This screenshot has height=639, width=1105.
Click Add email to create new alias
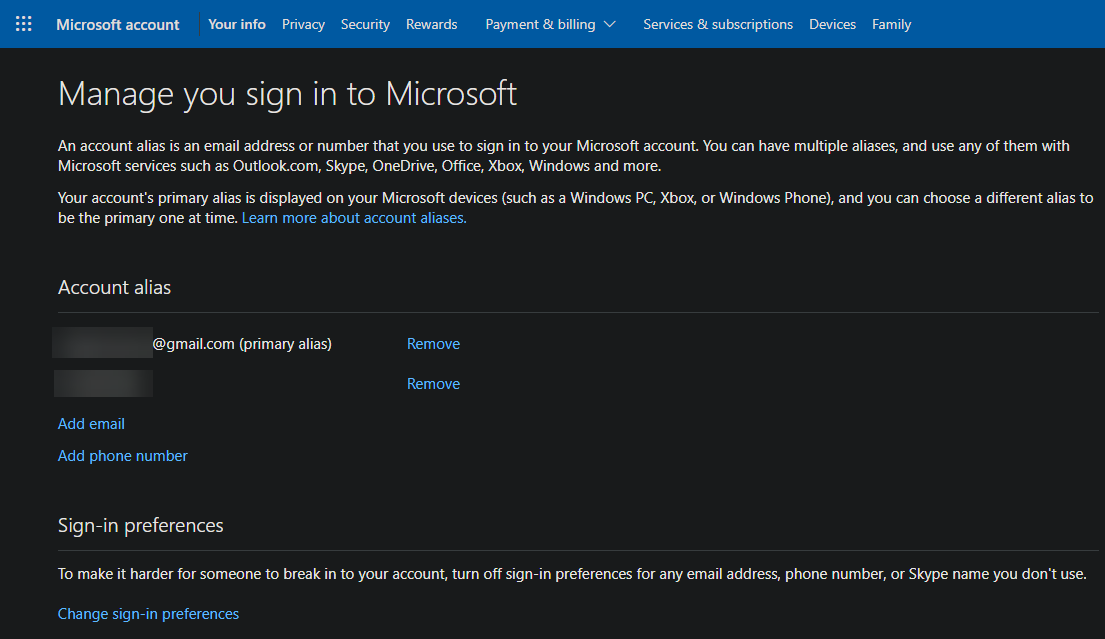pyautogui.click(x=91, y=423)
